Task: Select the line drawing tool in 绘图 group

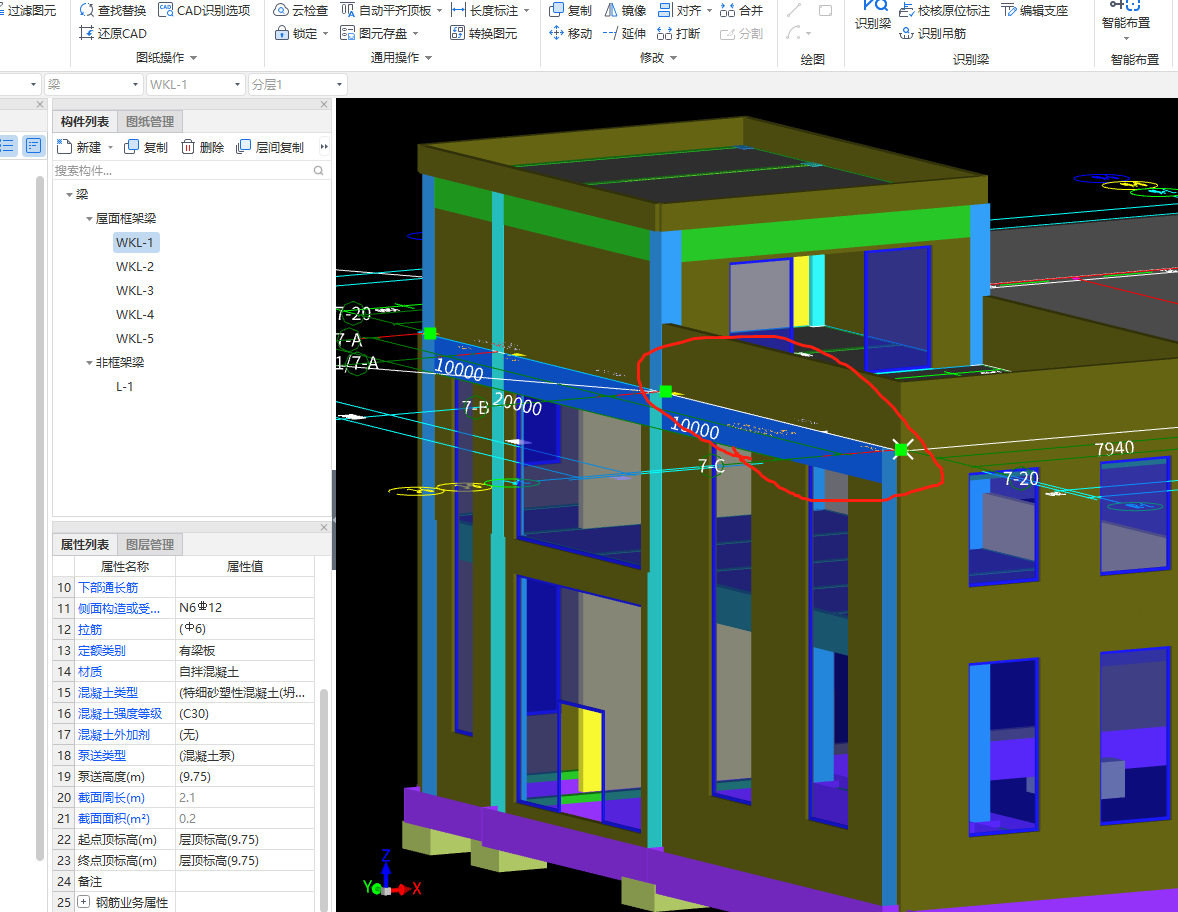Action: coord(794,11)
